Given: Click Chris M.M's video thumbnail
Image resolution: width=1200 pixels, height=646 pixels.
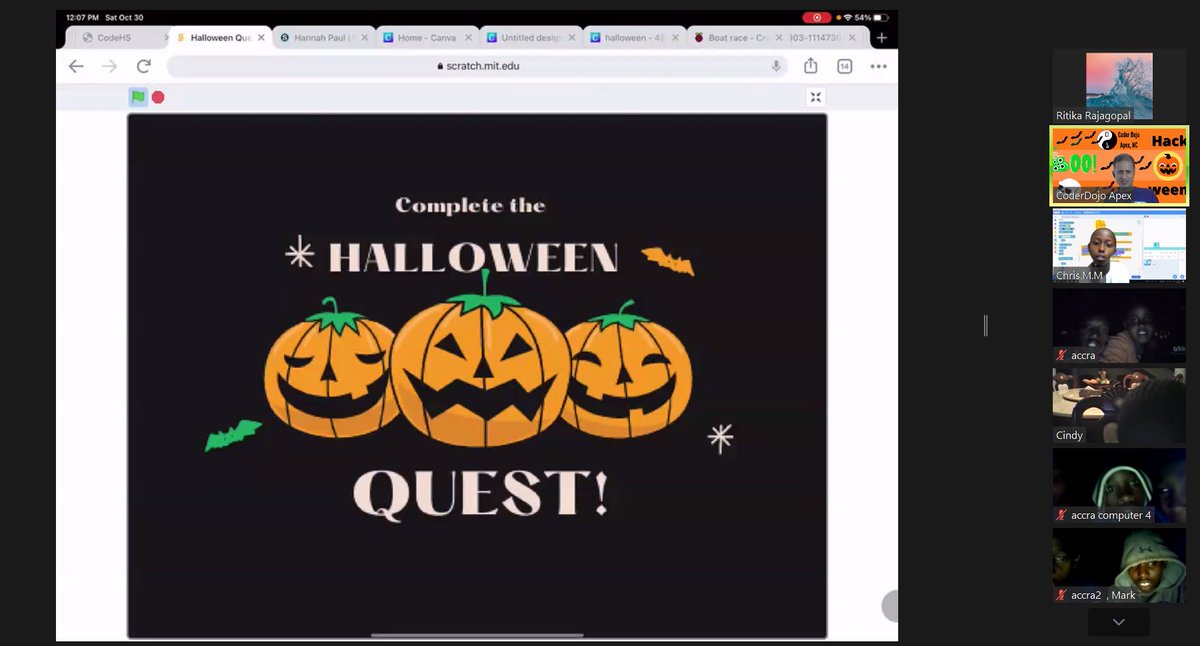Looking at the screenshot, I should coord(1118,245).
